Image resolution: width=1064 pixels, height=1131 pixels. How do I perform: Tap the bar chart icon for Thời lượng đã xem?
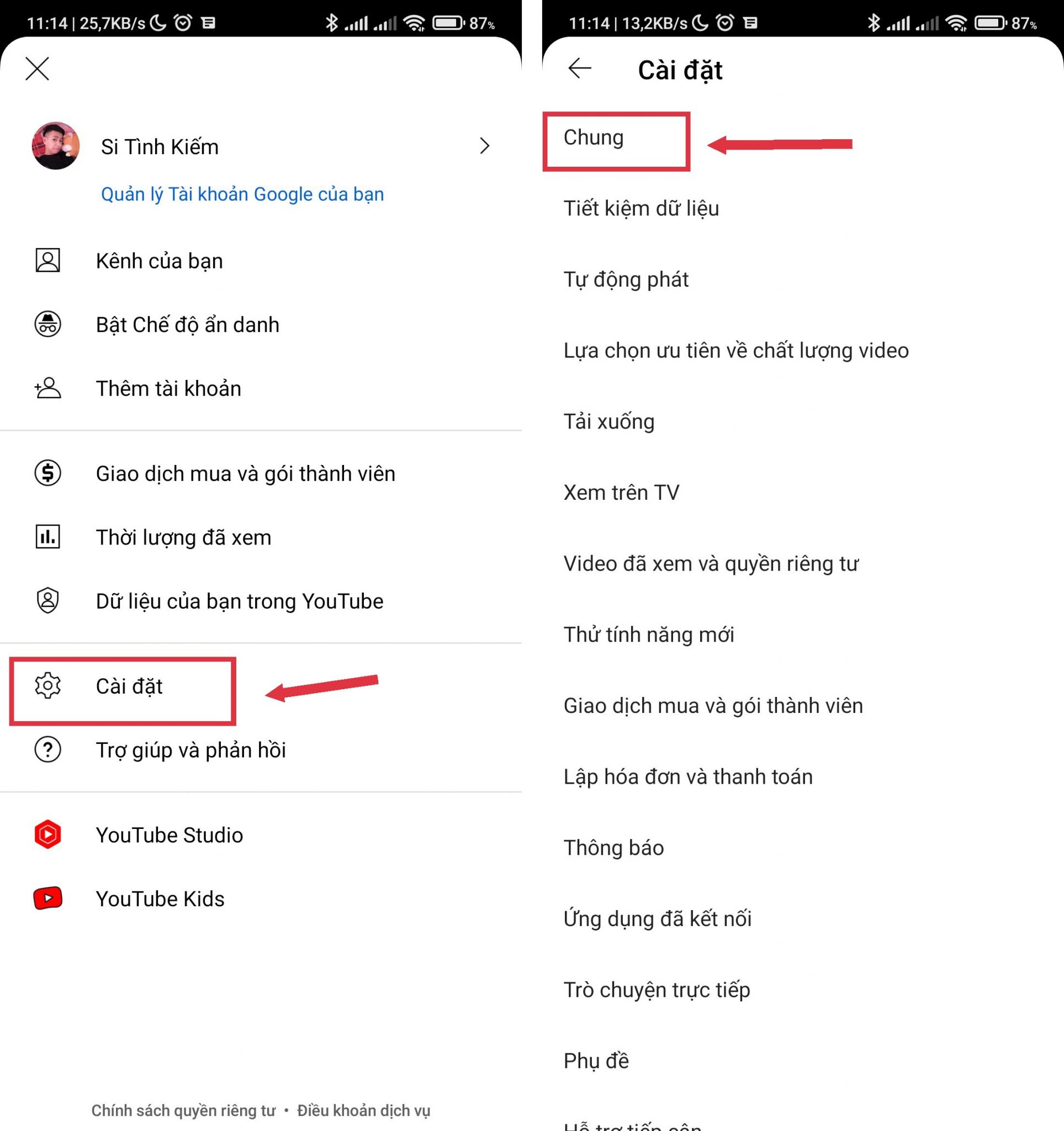(48, 536)
